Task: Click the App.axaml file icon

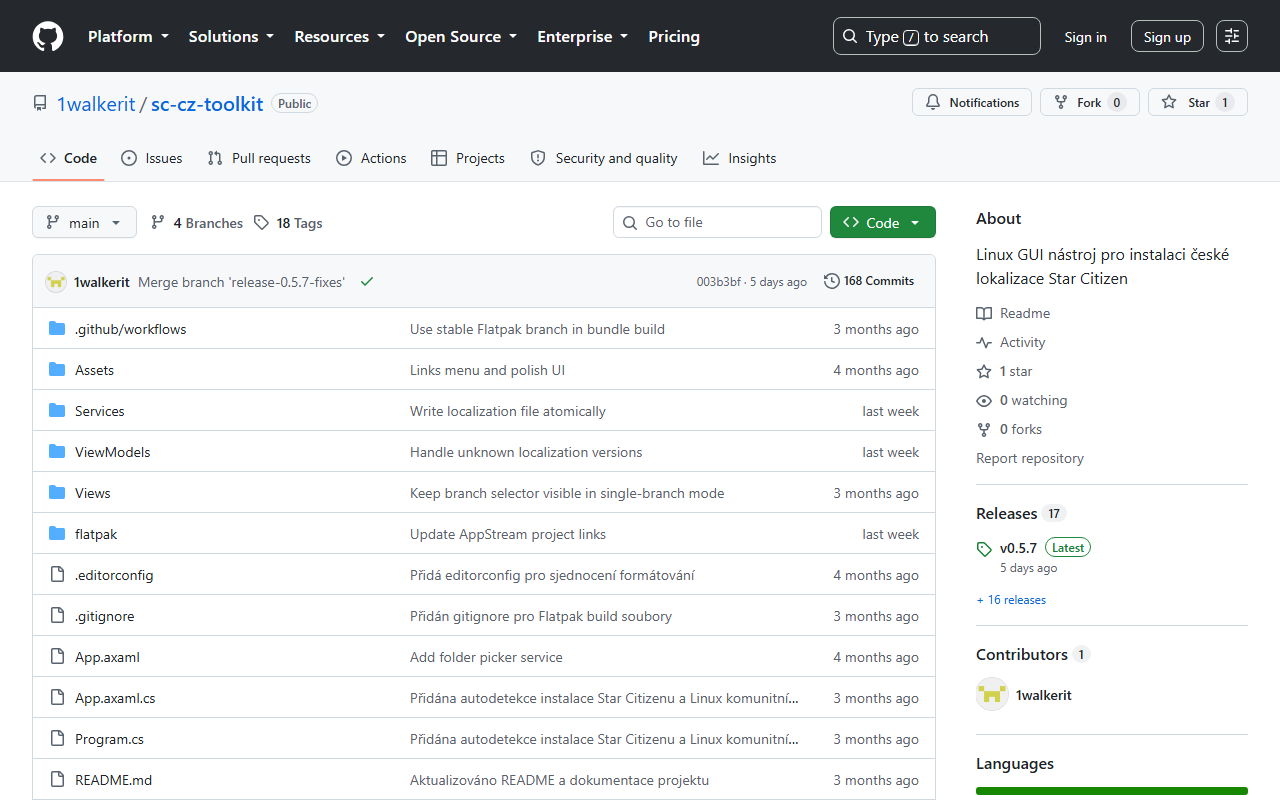Action: coord(57,657)
